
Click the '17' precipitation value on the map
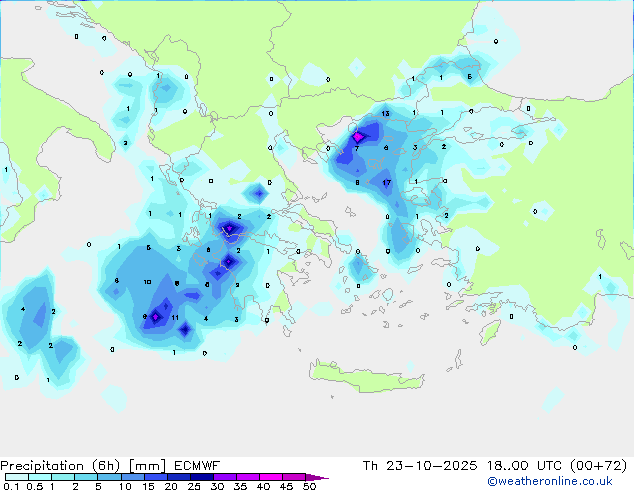(x=387, y=183)
